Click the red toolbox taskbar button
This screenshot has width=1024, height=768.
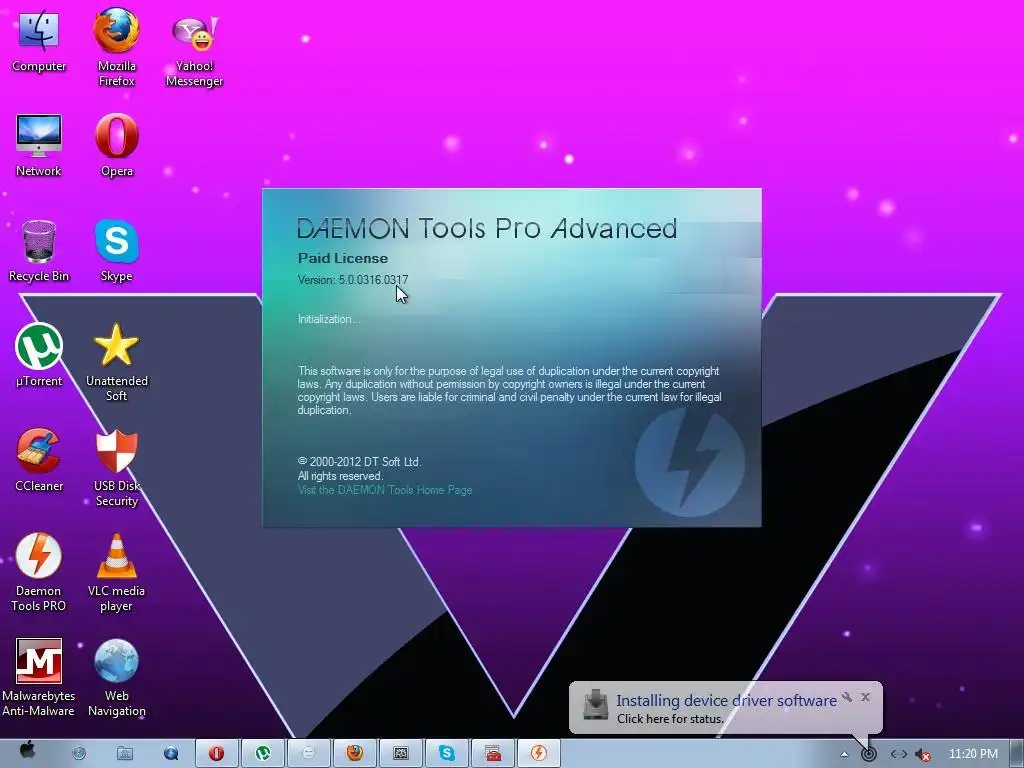click(x=493, y=753)
